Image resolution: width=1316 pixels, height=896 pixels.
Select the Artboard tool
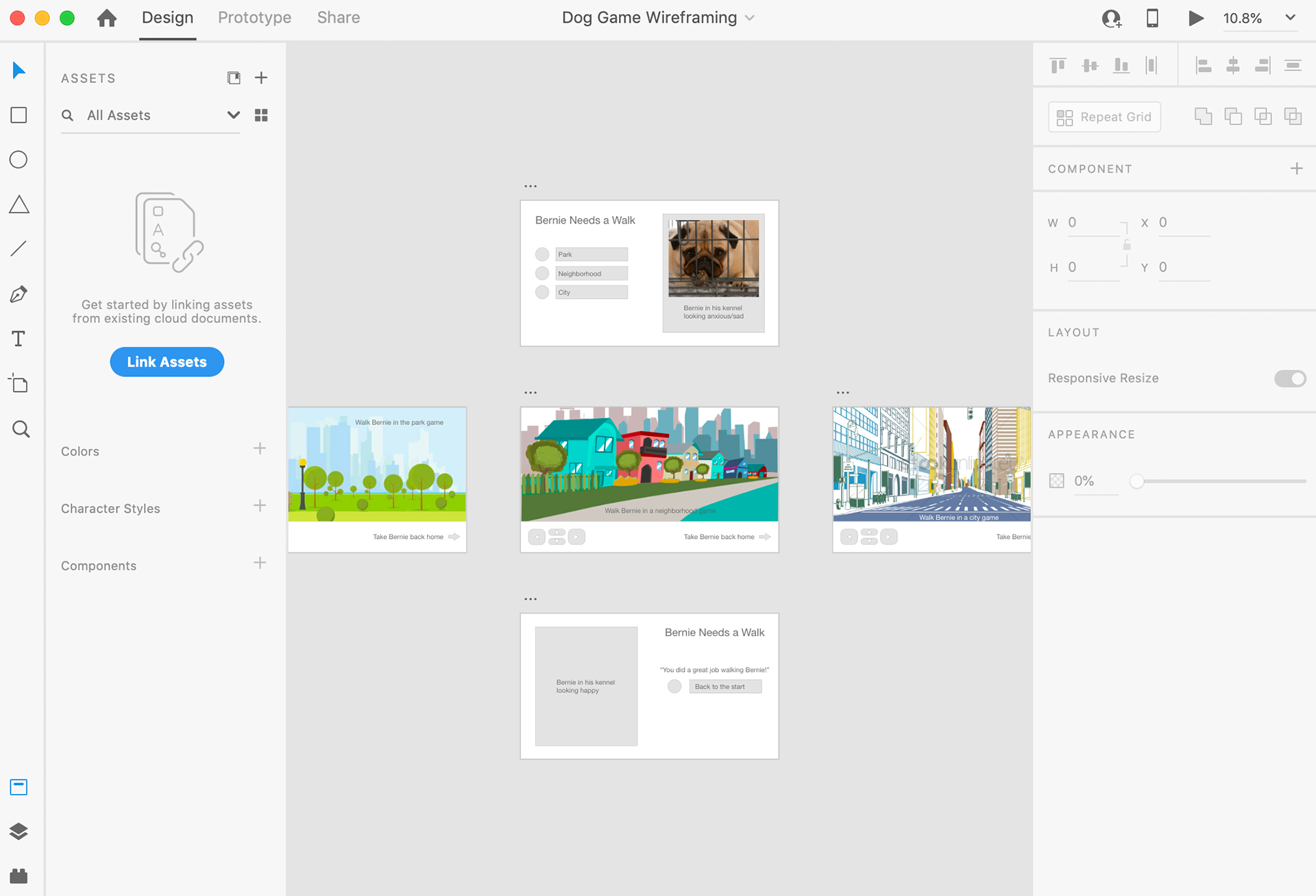click(x=19, y=383)
